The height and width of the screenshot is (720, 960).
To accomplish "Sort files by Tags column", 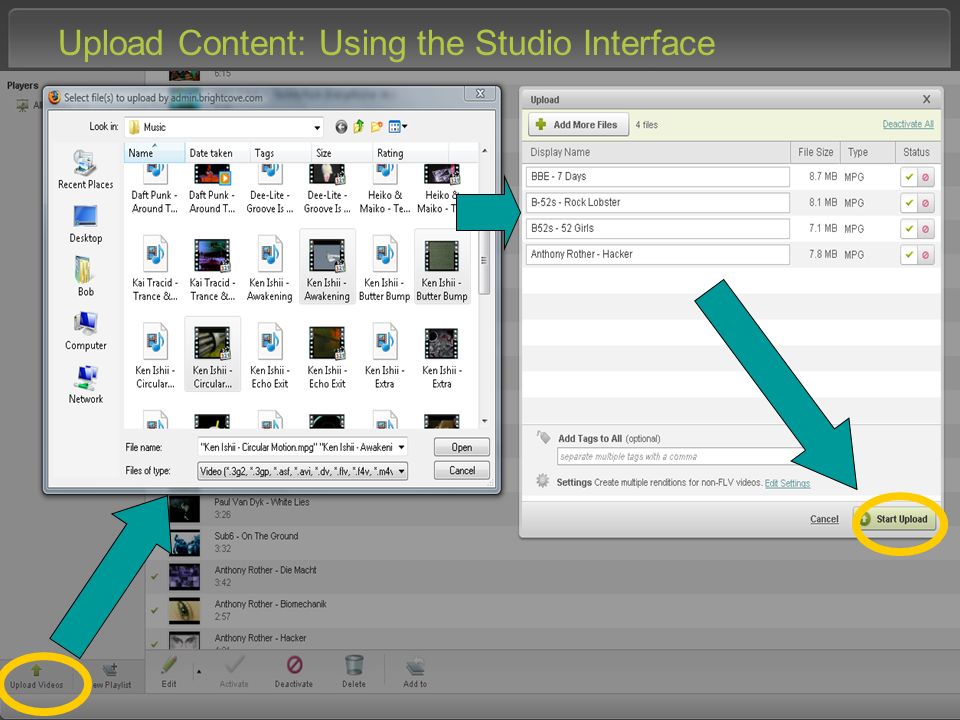I will point(281,152).
